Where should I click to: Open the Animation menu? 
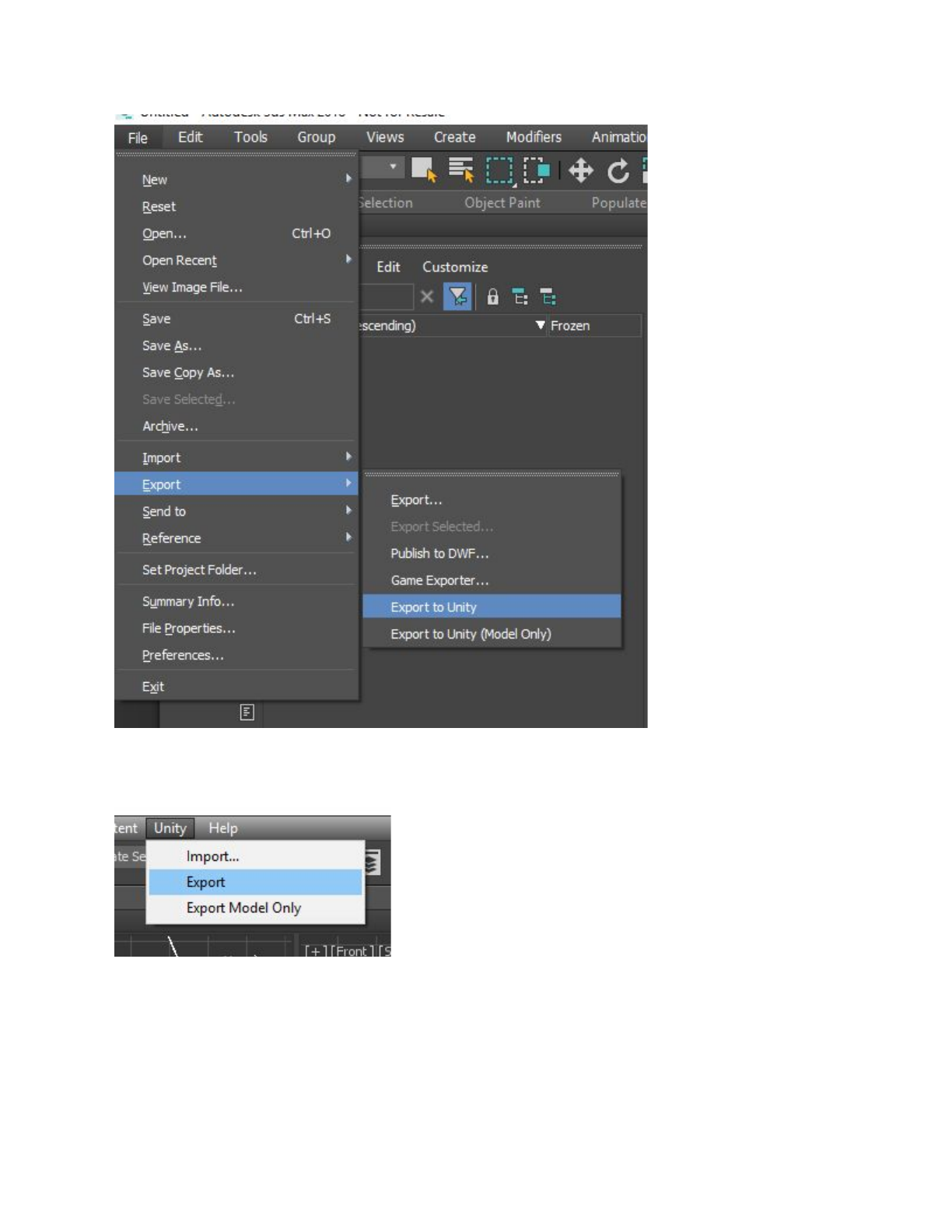coord(618,137)
